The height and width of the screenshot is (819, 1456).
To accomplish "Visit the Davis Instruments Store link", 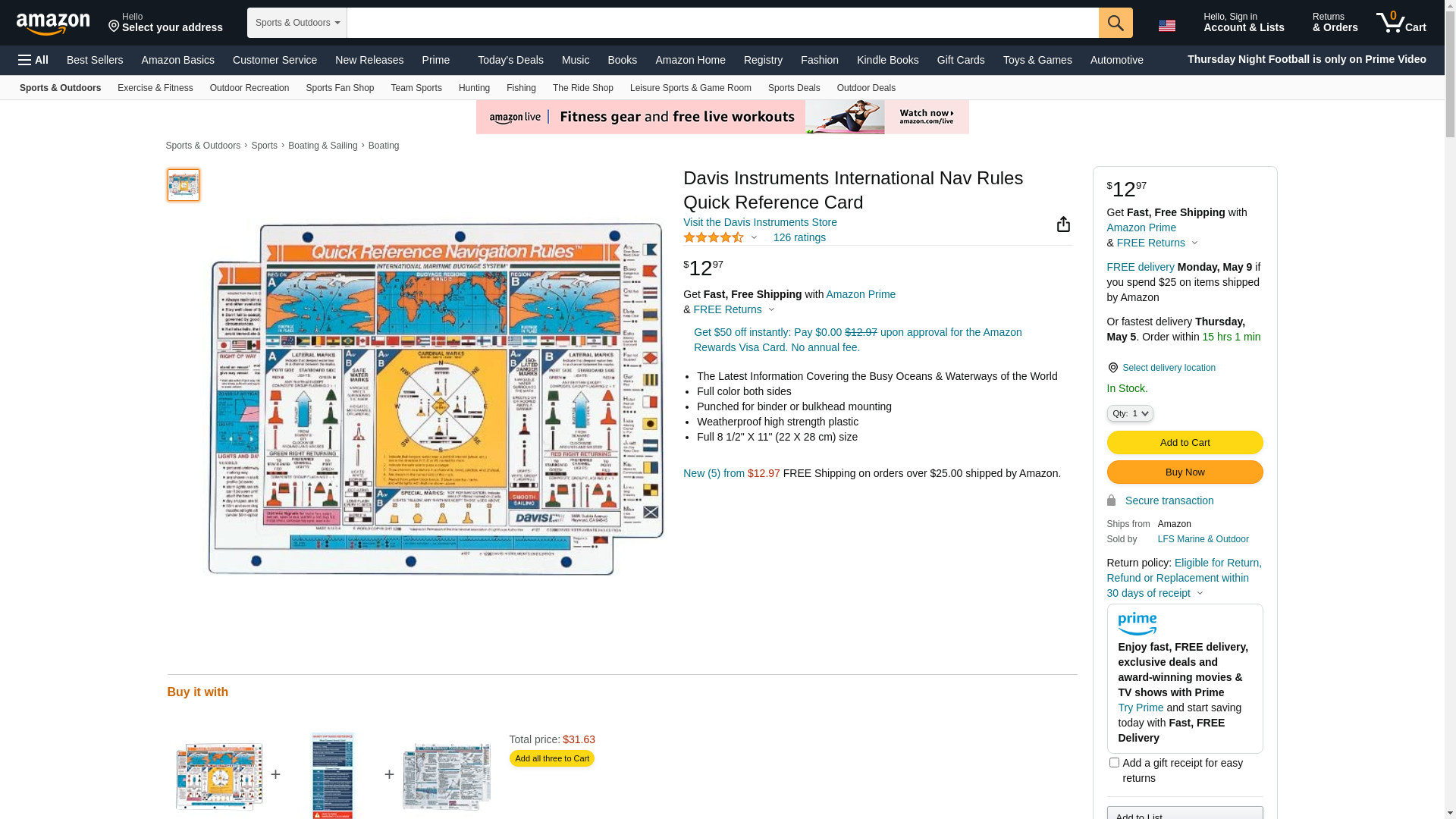I will [760, 222].
